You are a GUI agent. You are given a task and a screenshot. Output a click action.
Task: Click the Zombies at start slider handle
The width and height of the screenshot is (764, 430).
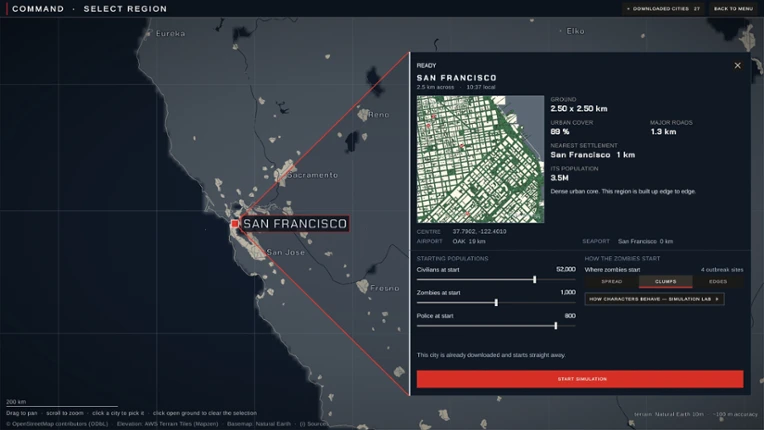(496, 302)
